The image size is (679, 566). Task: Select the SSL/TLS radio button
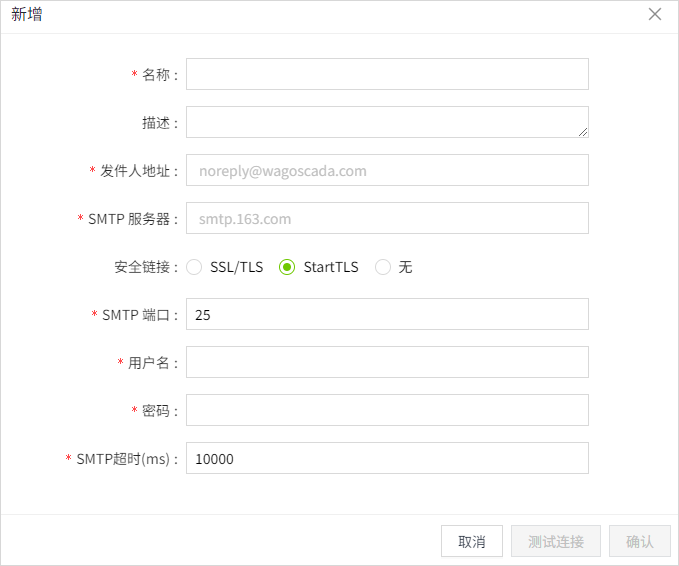(194, 267)
